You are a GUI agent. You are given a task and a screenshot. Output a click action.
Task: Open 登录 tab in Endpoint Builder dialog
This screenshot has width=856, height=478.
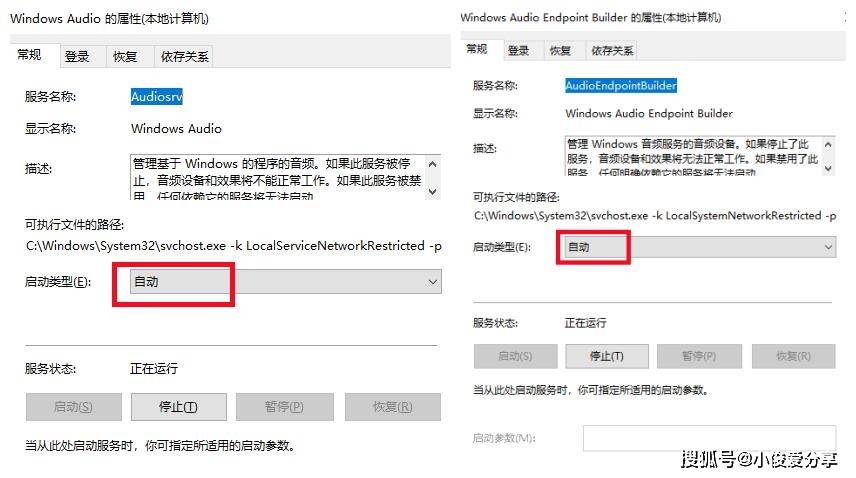518,51
